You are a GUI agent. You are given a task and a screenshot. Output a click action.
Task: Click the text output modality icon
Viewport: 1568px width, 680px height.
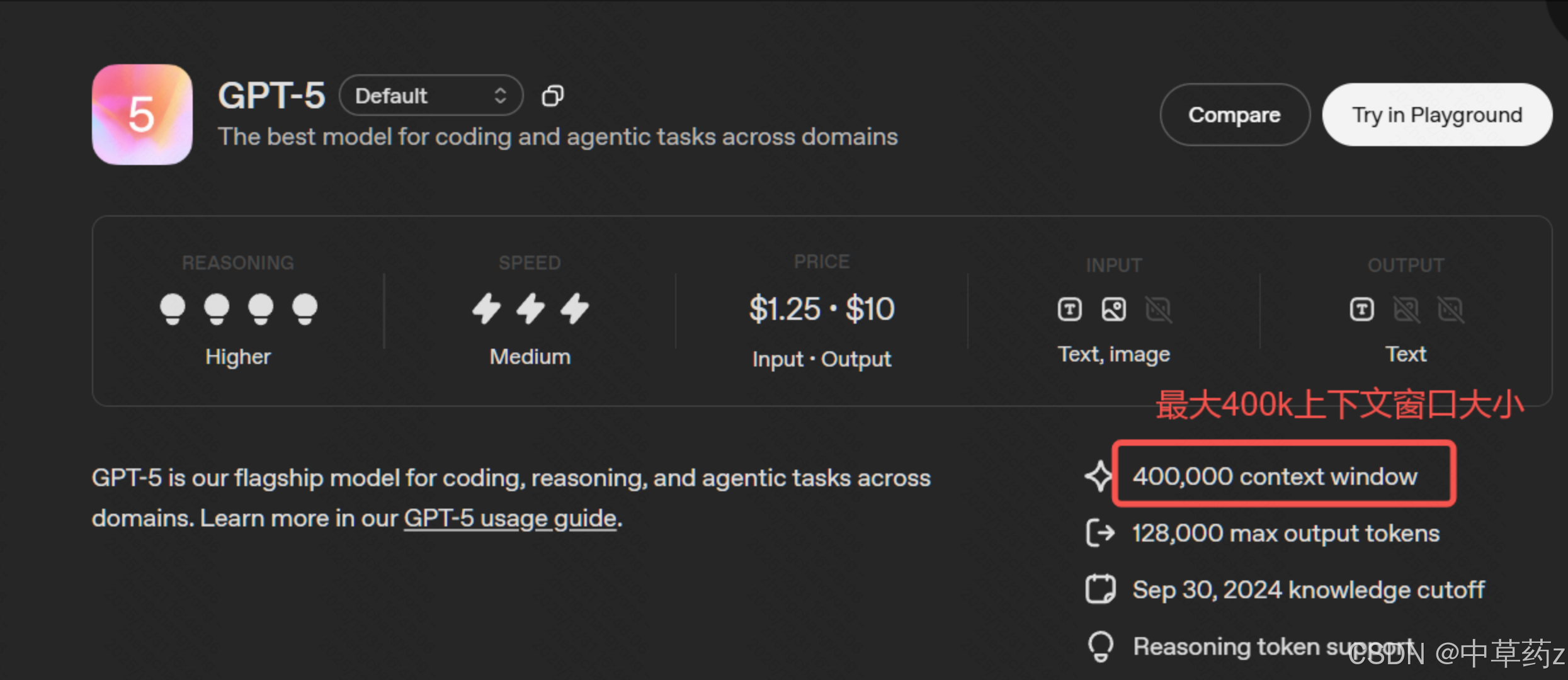point(1361,309)
